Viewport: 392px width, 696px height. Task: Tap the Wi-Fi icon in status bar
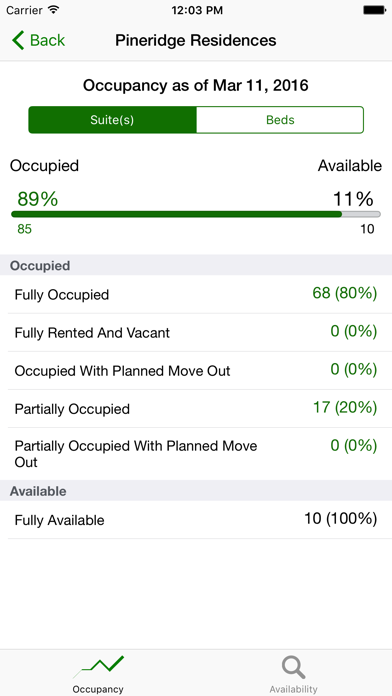point(54,10)
